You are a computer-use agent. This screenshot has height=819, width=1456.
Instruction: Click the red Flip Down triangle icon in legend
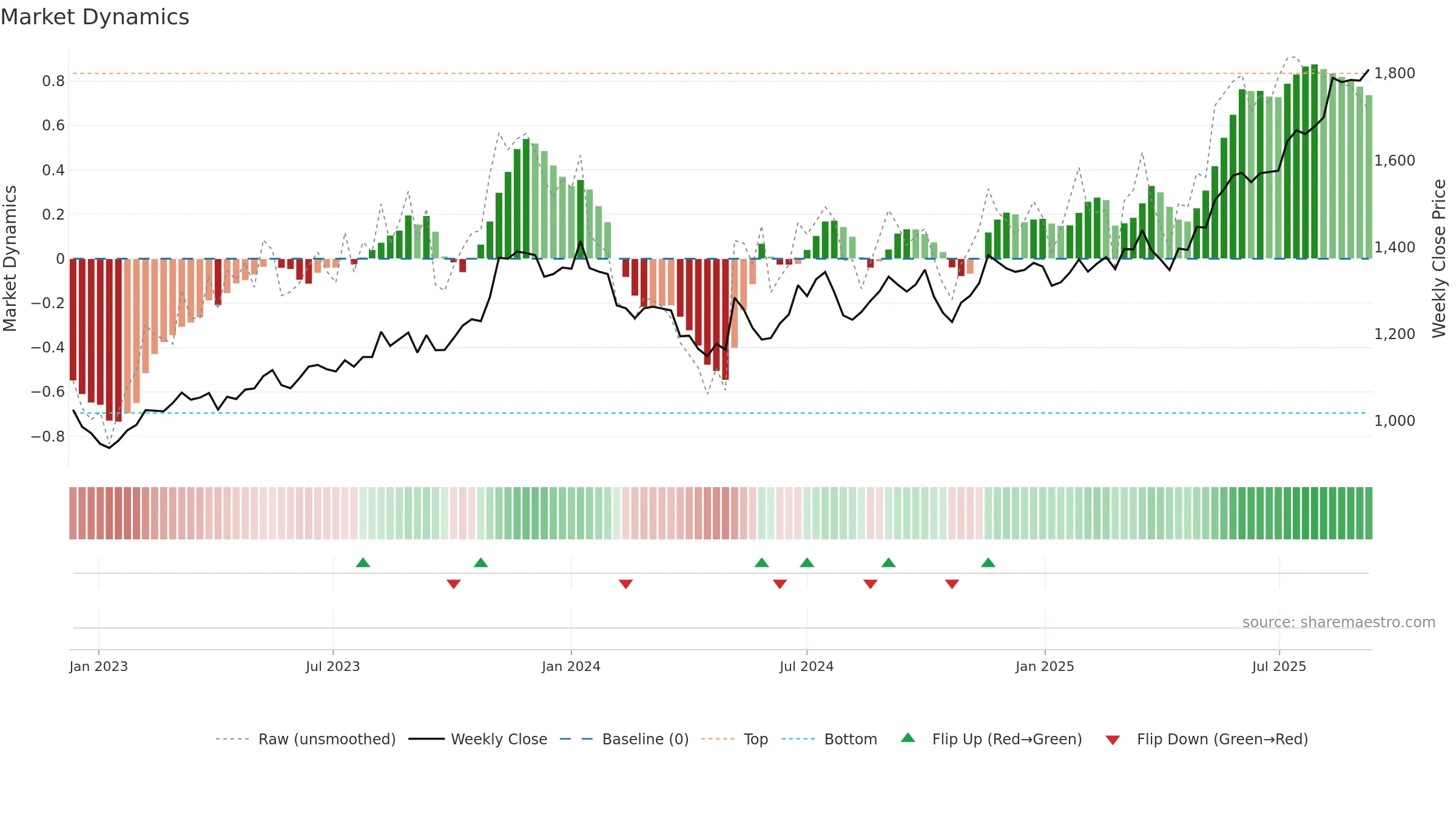[1113, 740]
